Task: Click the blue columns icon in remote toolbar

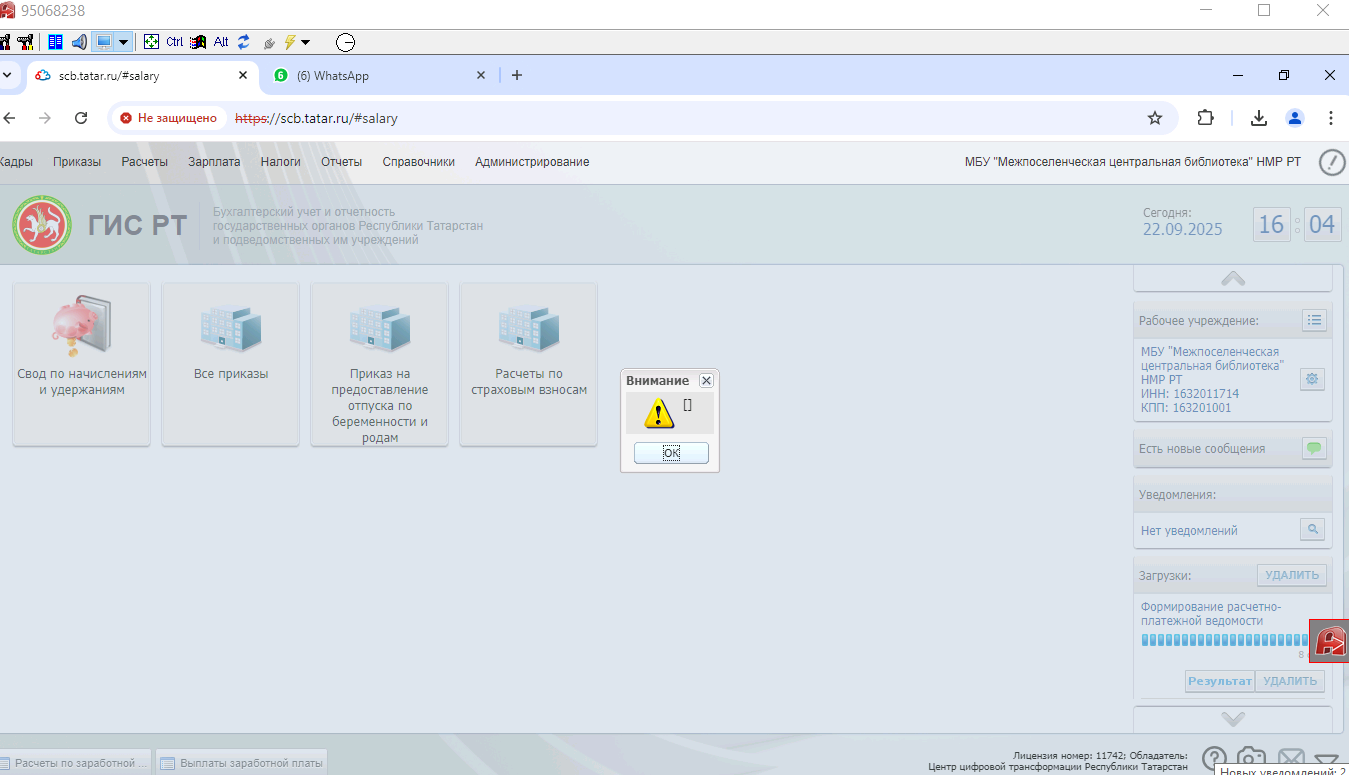Action: (56, 42)
